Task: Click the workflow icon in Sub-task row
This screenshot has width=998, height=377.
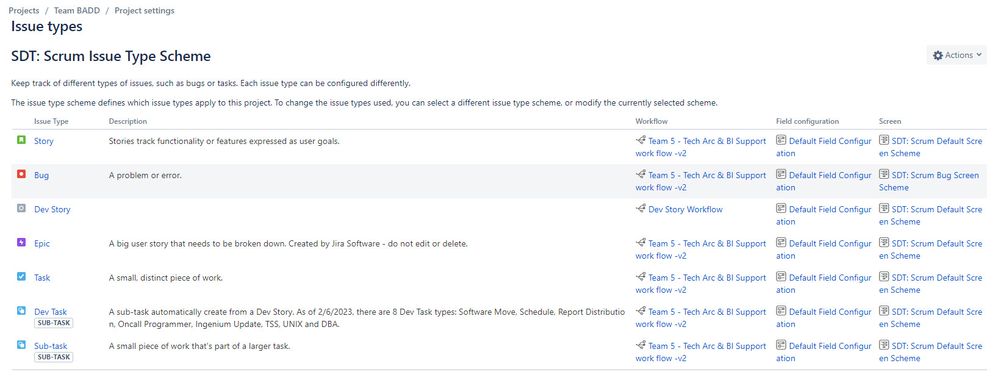Action: [640, 346]
